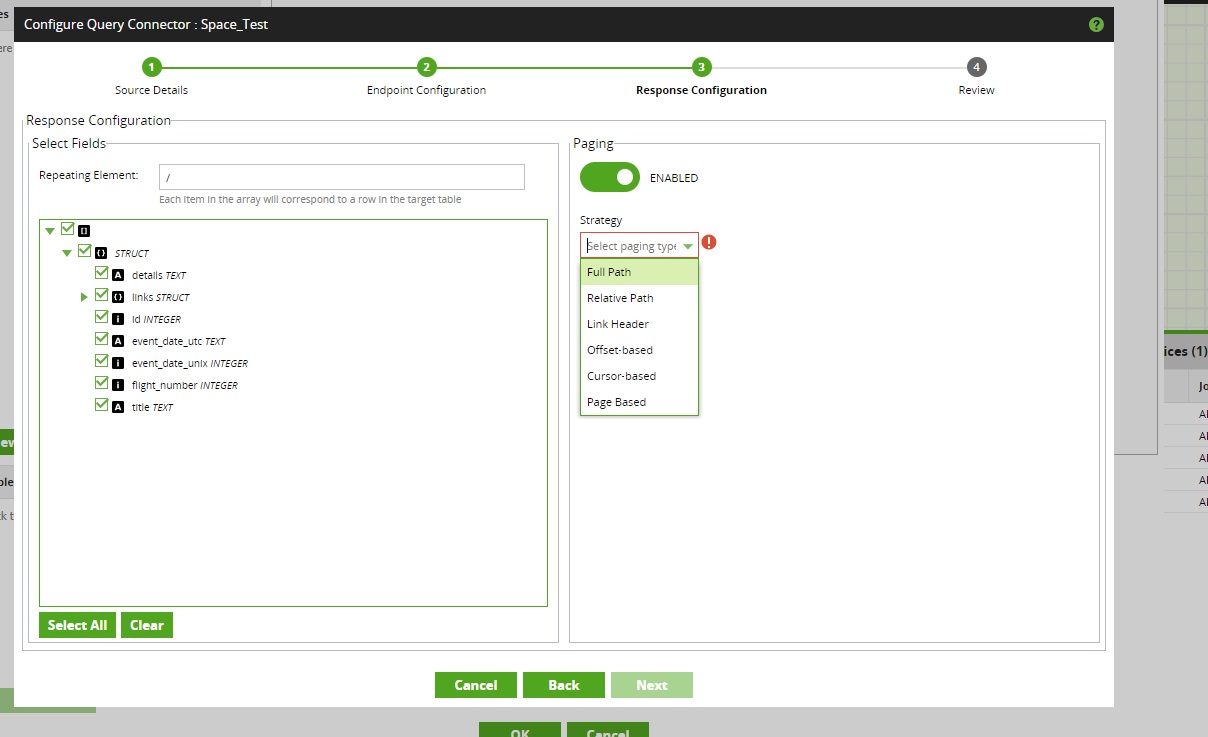This screenshot has width=1208, height=737.
Task: Click the integer icon beside flight_number
Action: click(118, 384)
